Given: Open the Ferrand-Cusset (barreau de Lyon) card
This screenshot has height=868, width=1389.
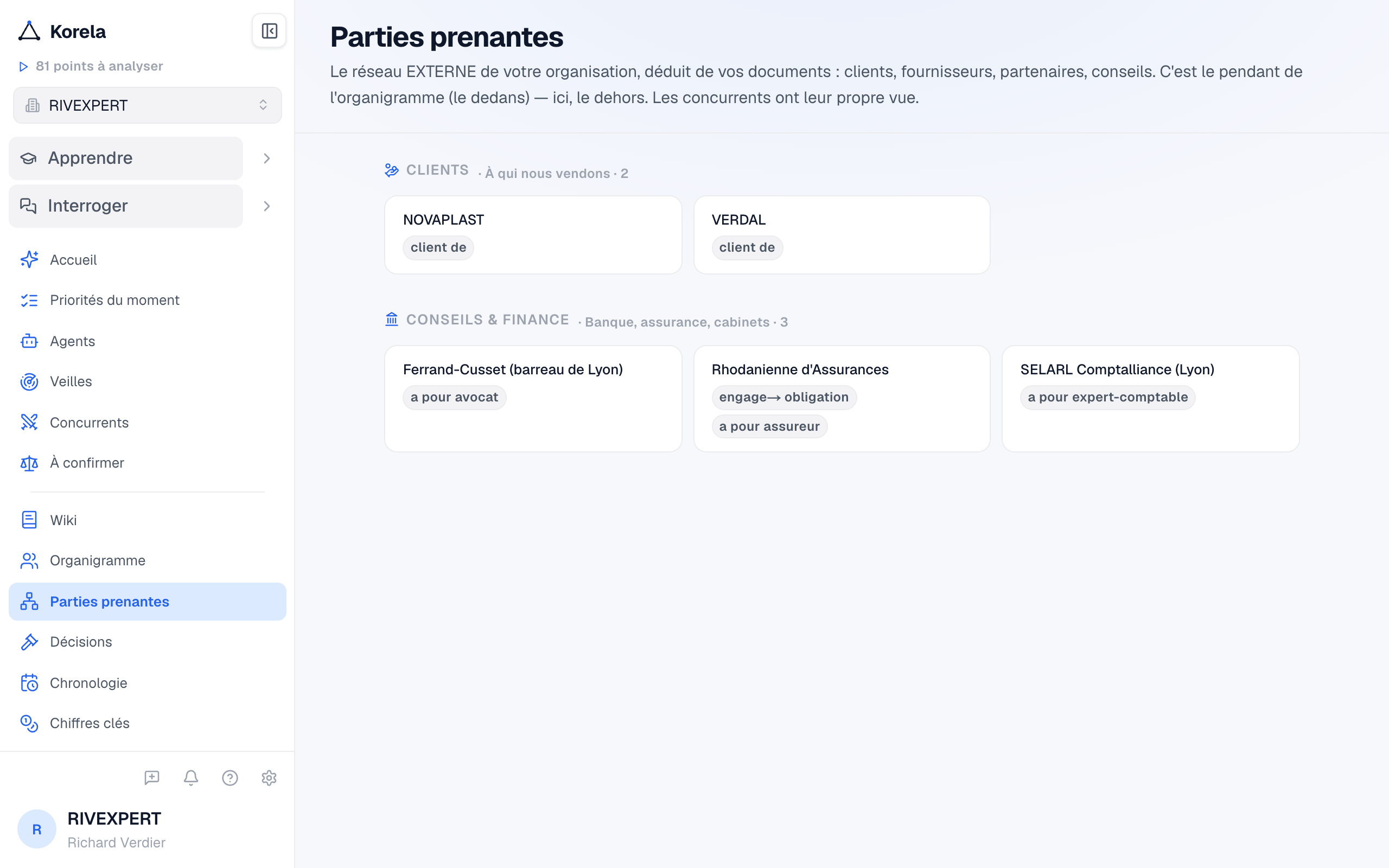Looking at the screenshot, I should [533, 398].
